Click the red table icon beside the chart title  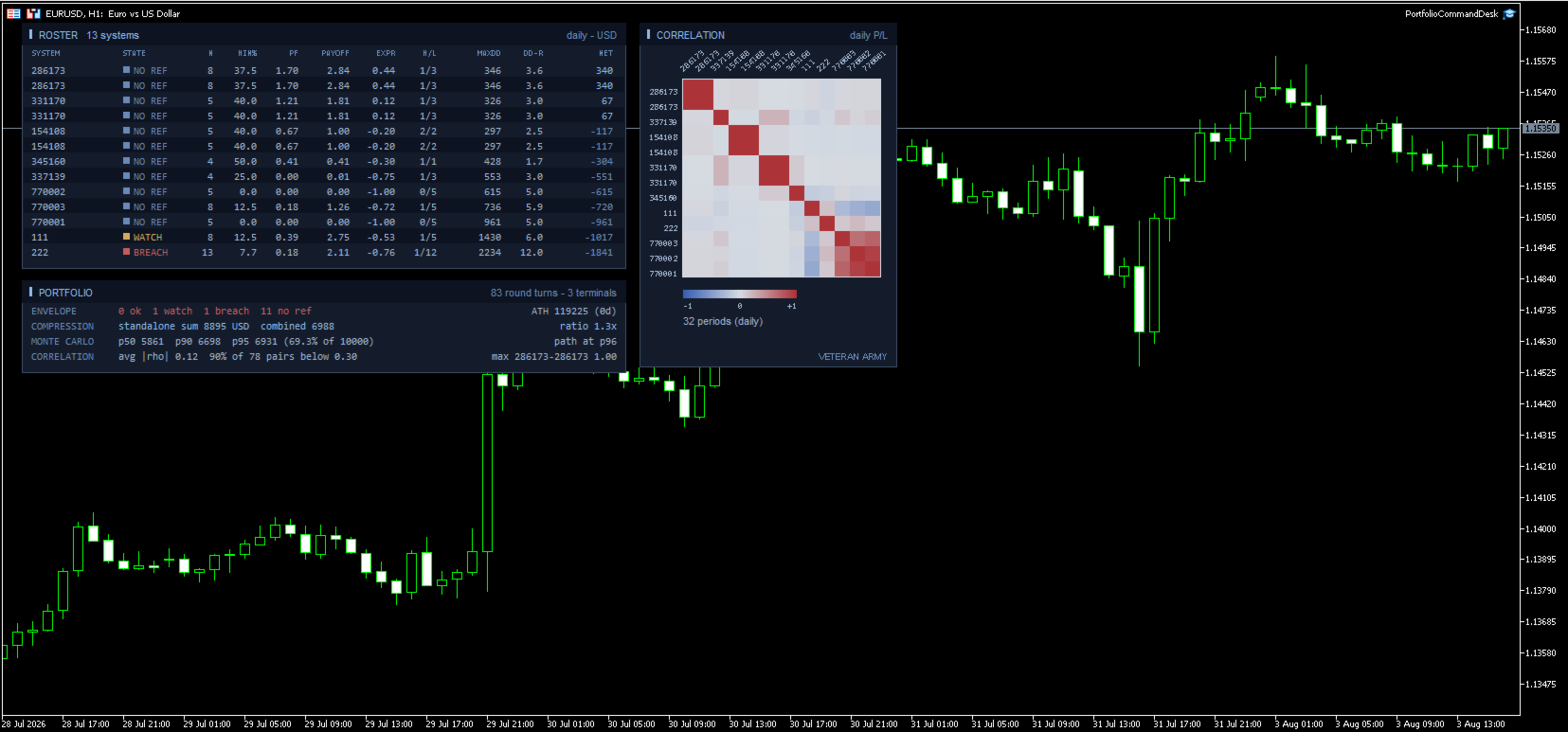click(x=13, y=13)
